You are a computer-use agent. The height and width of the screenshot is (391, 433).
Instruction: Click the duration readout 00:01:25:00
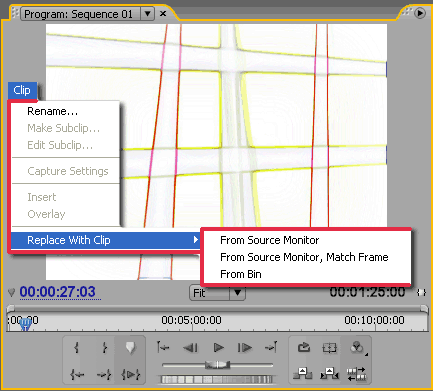click(x=367, y=292)
